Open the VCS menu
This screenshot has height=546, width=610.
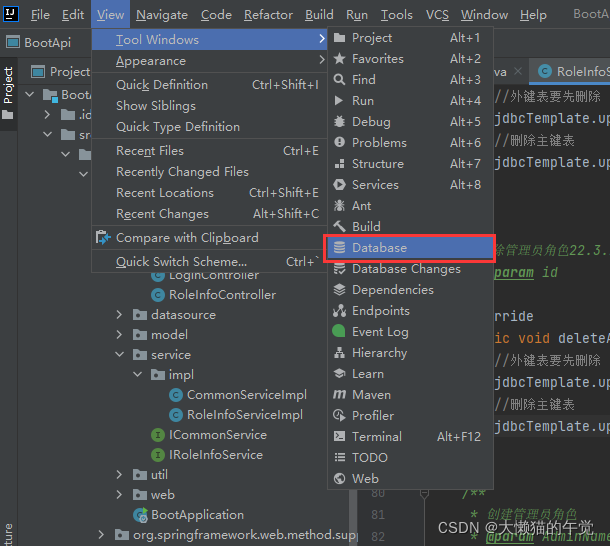[x=437, y=15]
